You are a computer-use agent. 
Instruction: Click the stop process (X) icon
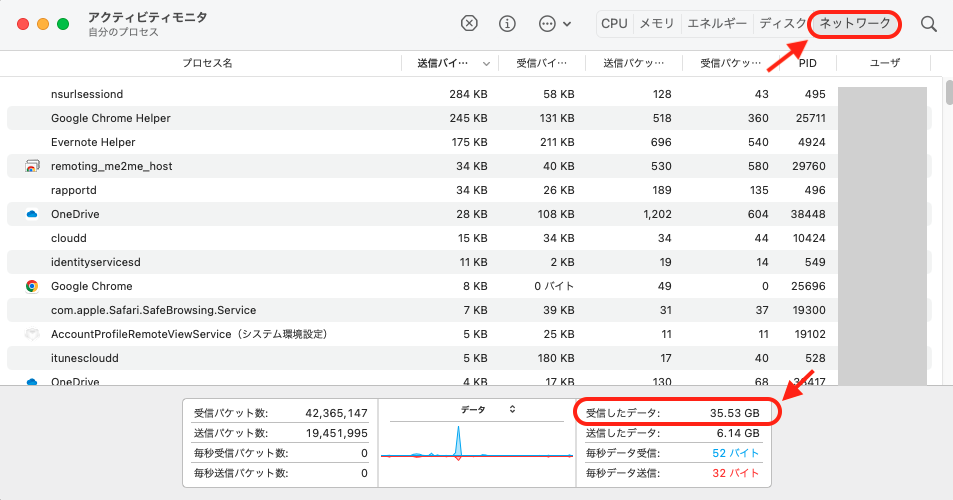[469, 24]
